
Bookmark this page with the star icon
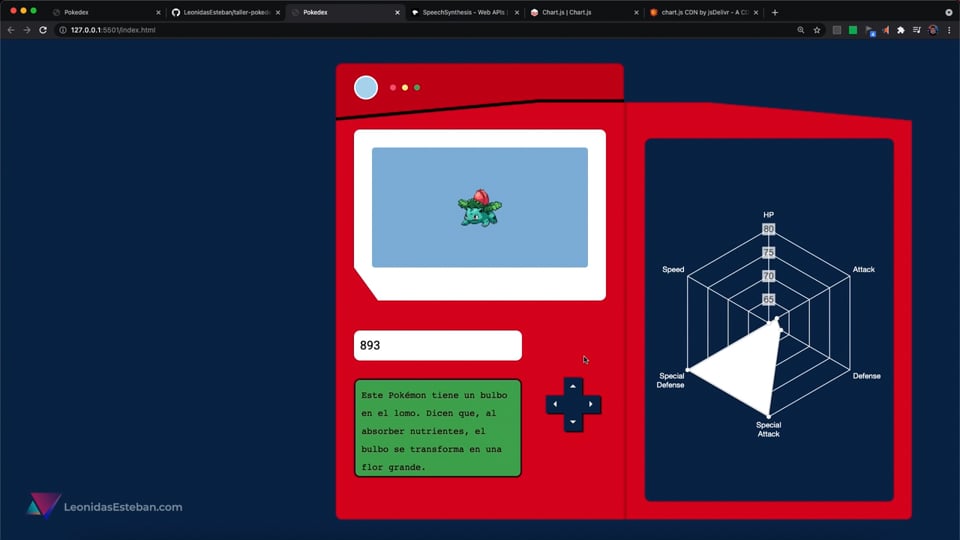pos(817,30)
